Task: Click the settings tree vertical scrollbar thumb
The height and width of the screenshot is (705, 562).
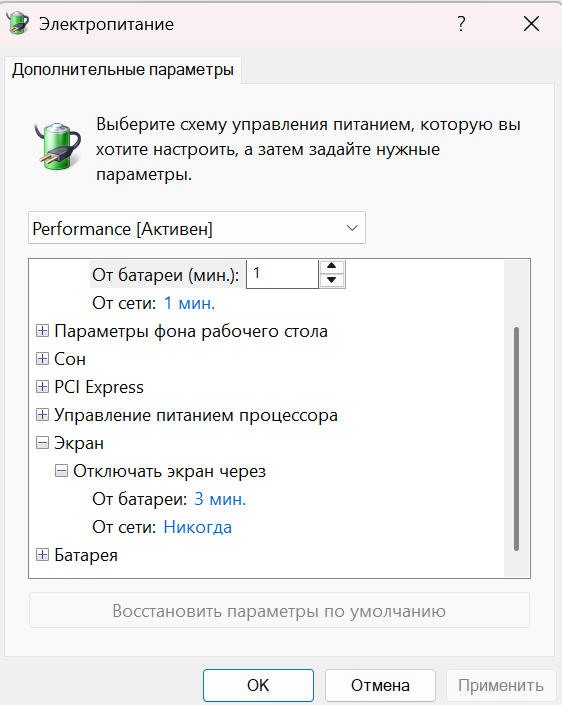Action: tap(517, 439)
